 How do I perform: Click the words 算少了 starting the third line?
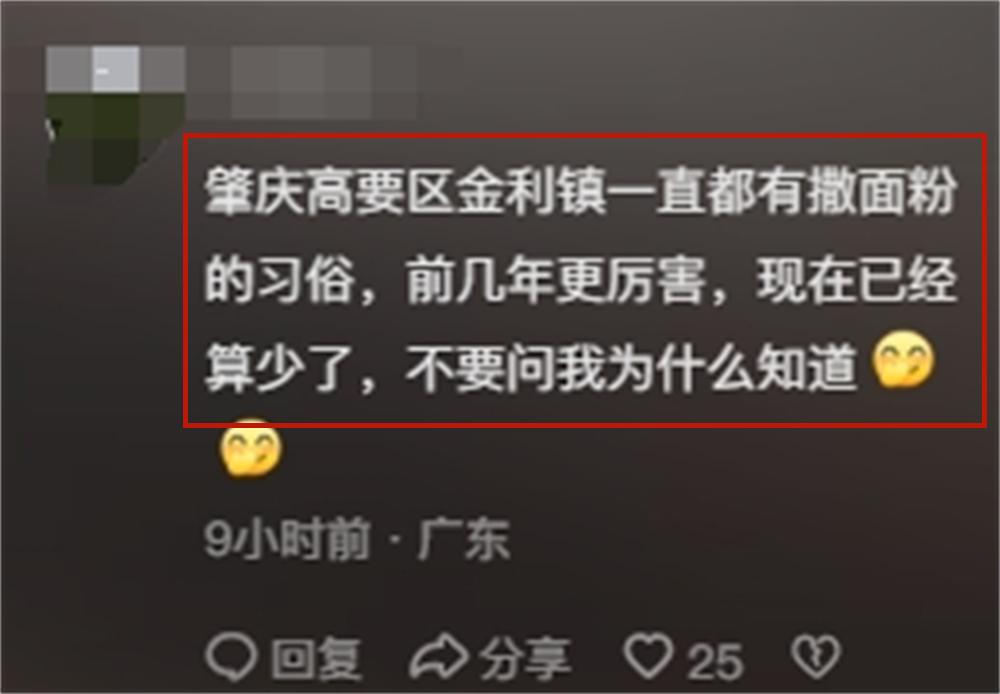click(279, 368)
